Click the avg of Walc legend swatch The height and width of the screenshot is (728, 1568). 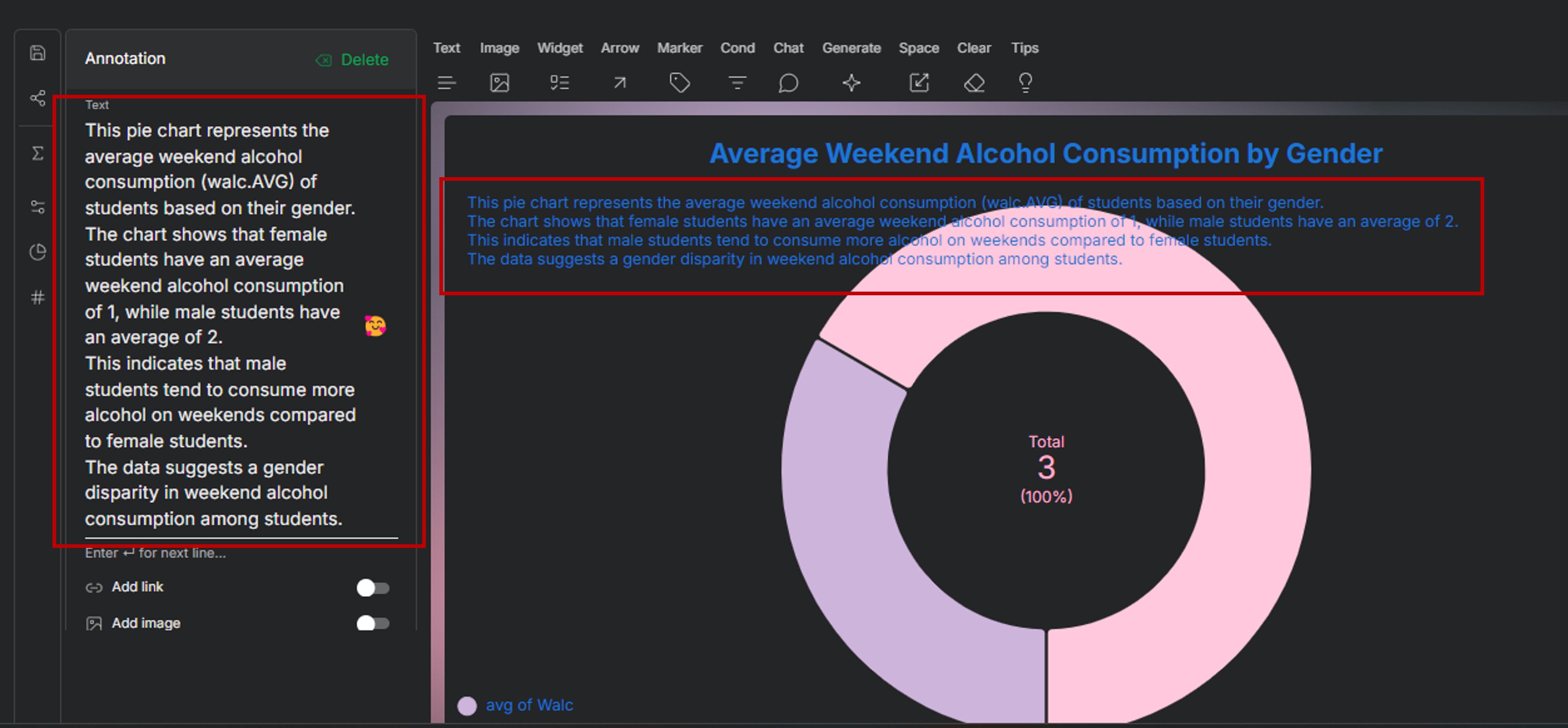point(467,705)
